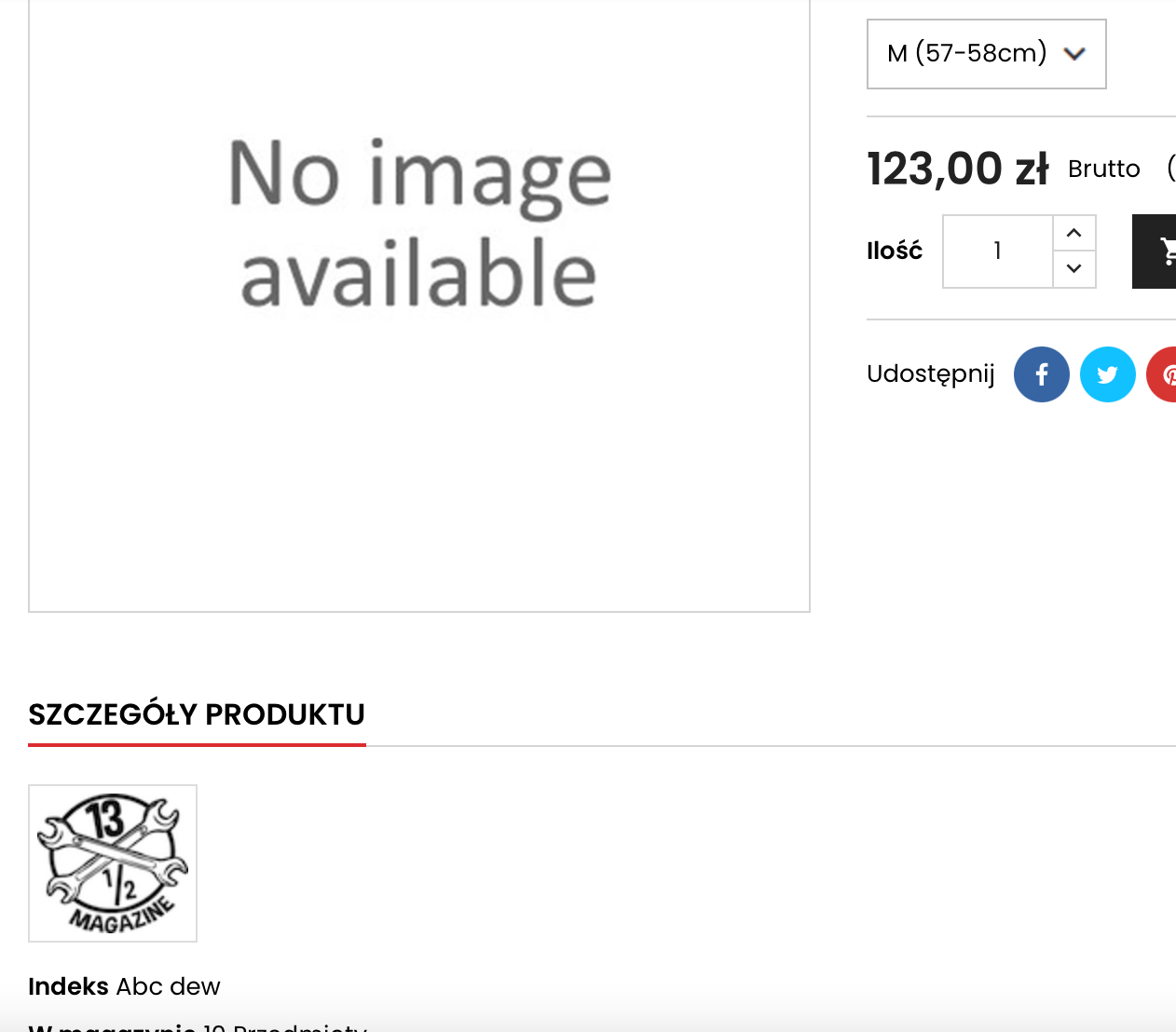Open the M (57-58cm) size dropdown
1176x1032 pixels.
[986, 54]
